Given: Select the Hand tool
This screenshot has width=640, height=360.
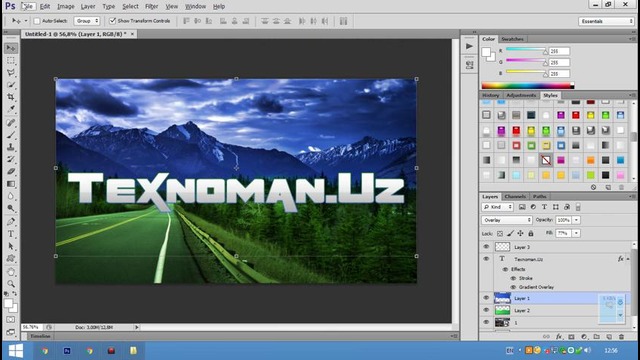Looking at the screenshot, I should 11,272.
